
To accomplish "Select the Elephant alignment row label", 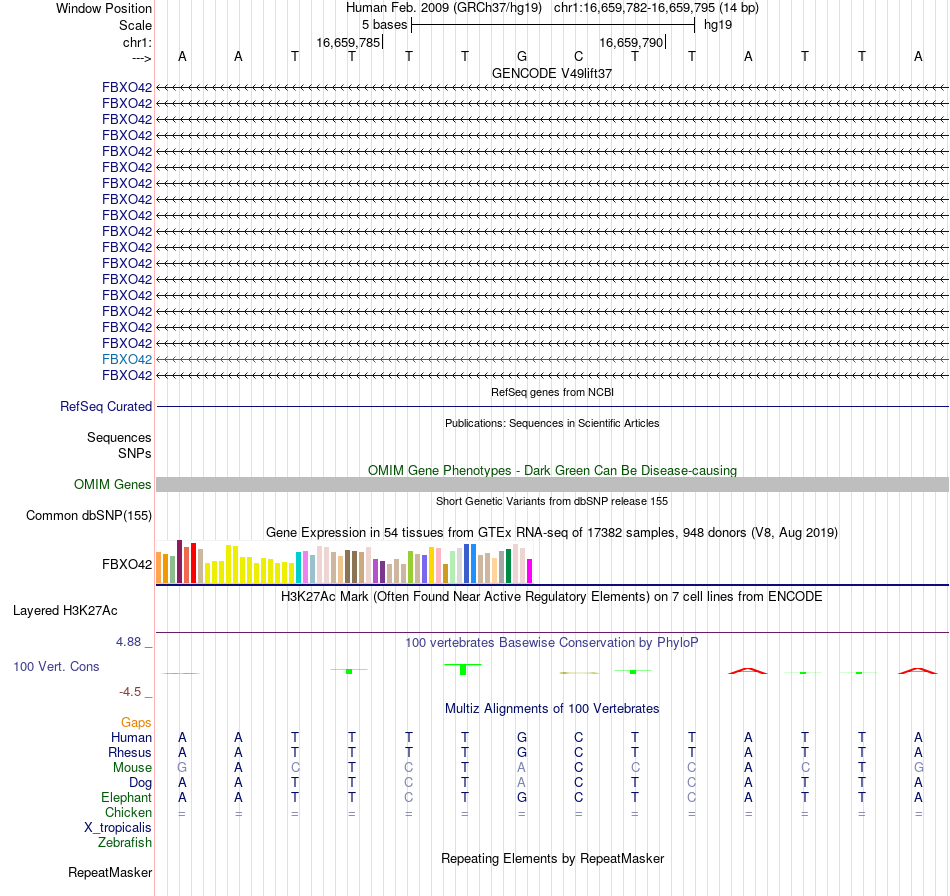I will (126, 798).
